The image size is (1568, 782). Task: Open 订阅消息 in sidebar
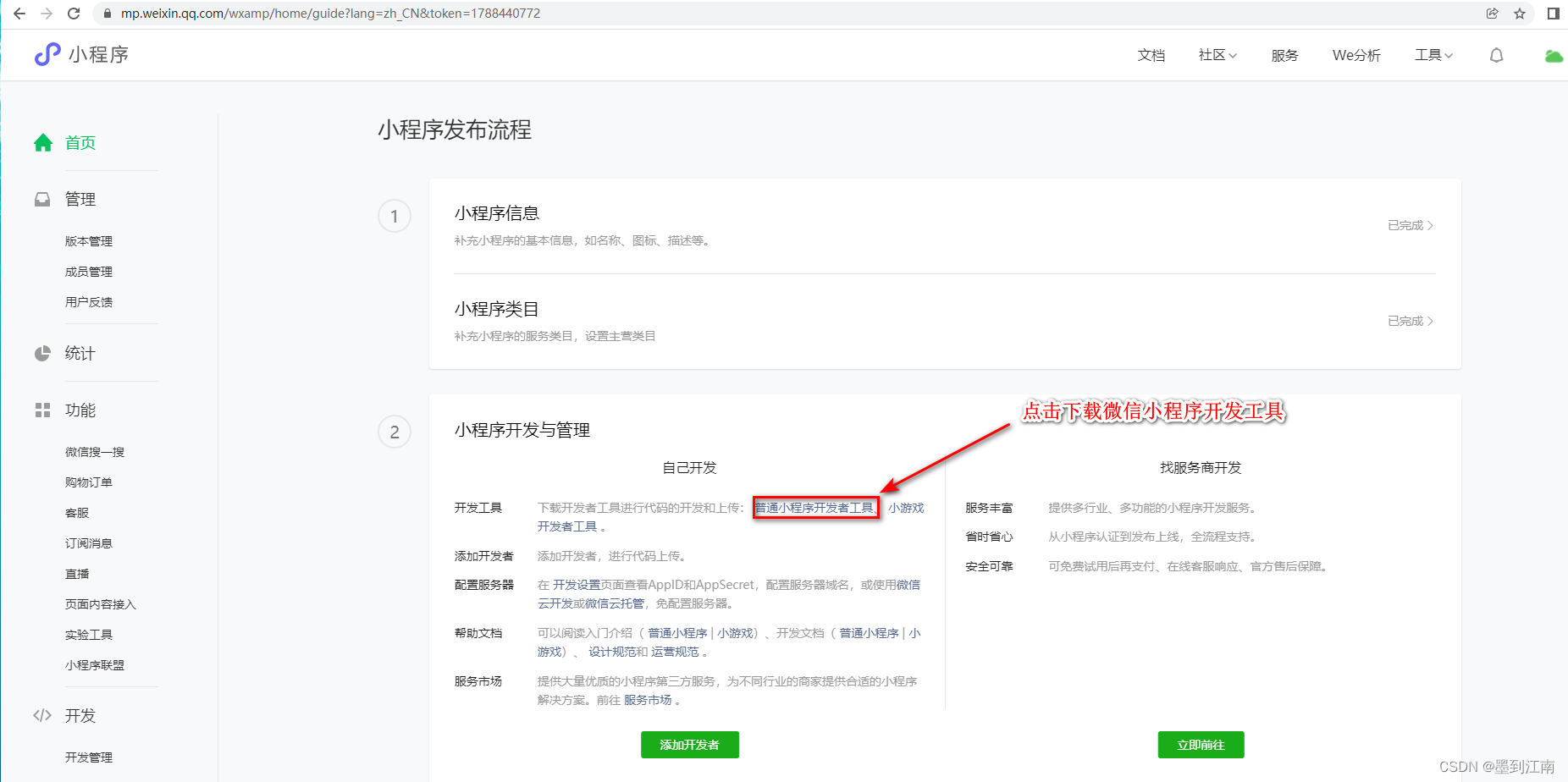pos(89,543)
